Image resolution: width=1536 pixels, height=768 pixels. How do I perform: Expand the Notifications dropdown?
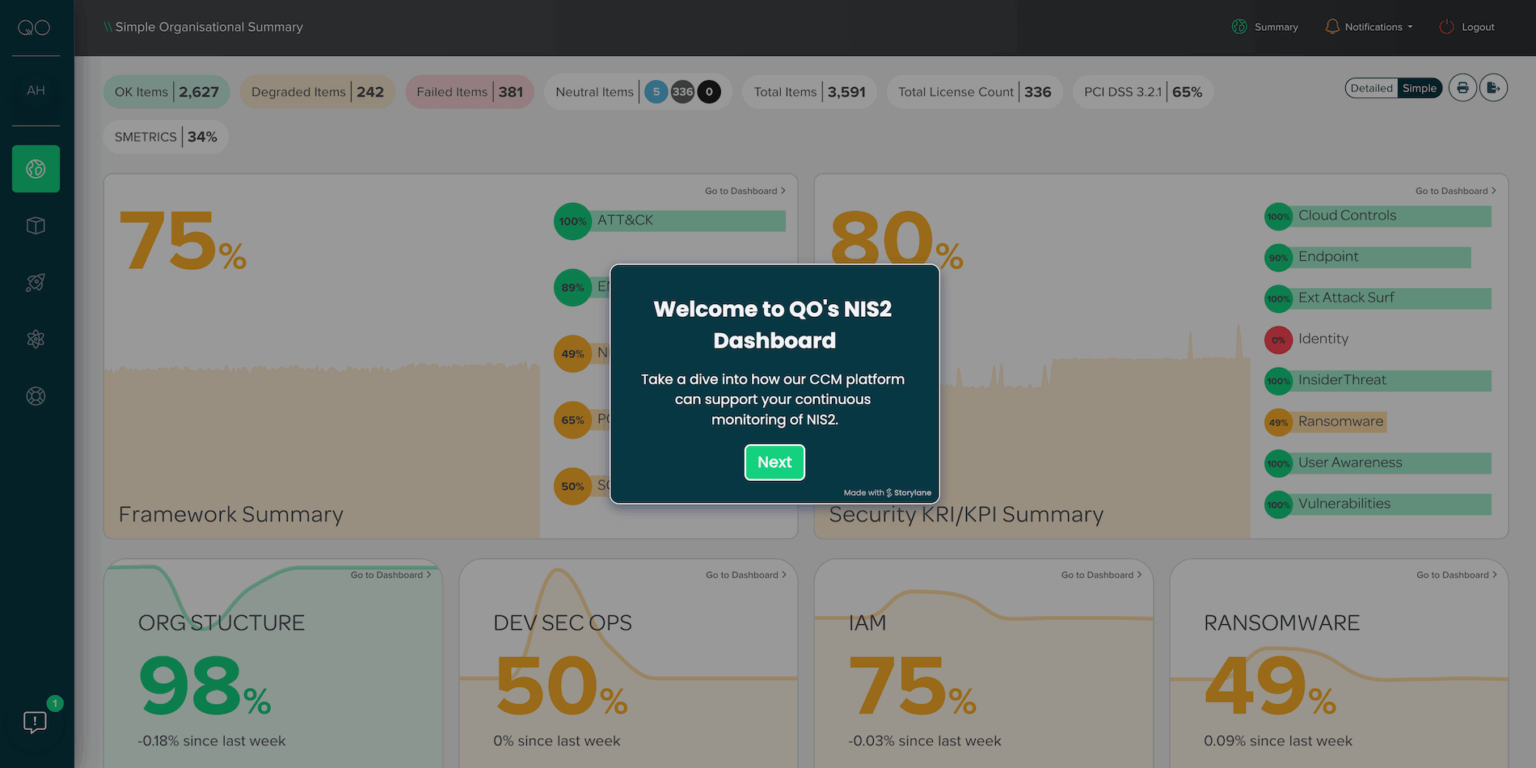click(x=1369, y=27)
